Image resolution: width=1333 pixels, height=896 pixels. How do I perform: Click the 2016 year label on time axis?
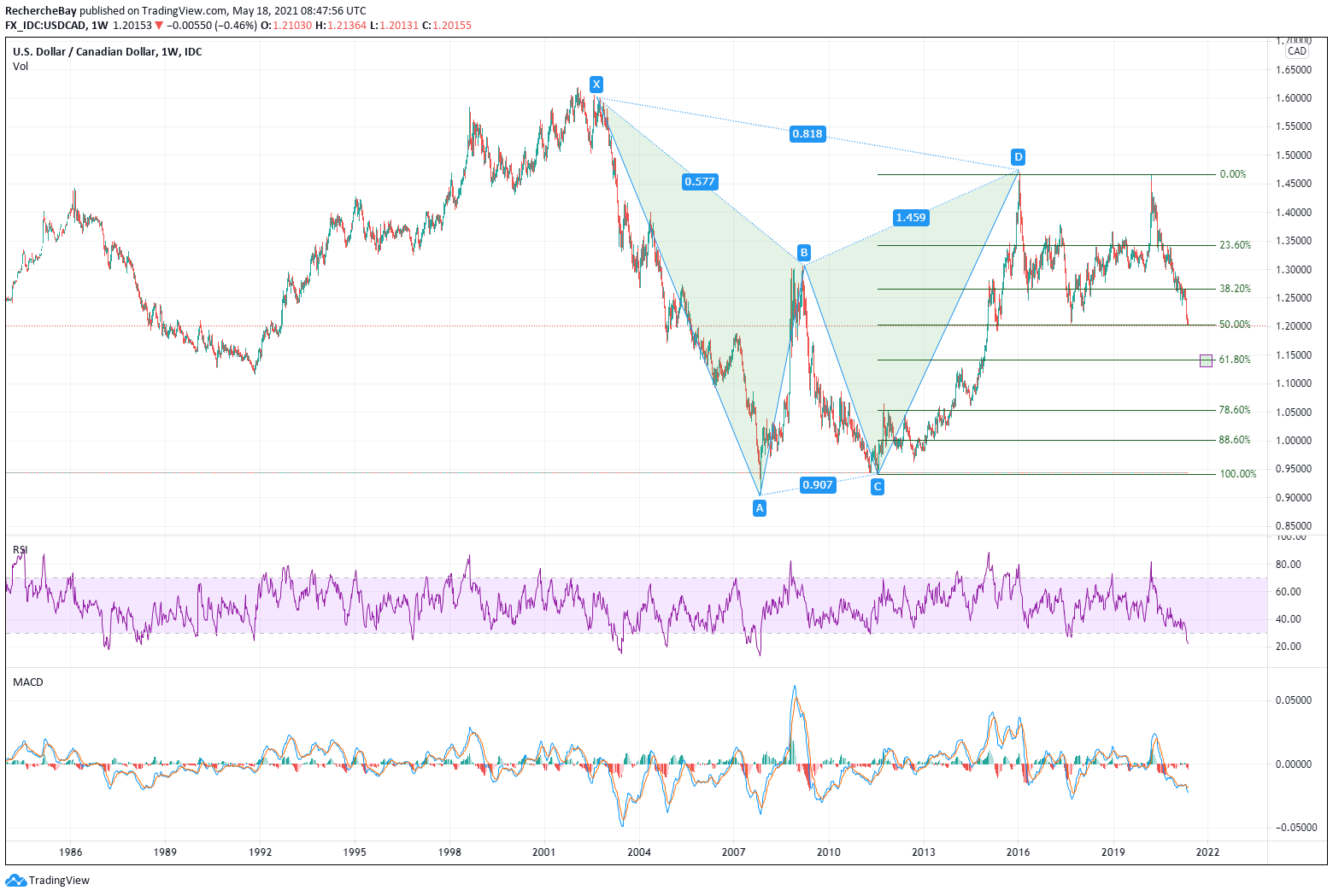(x=1018, y=852)
